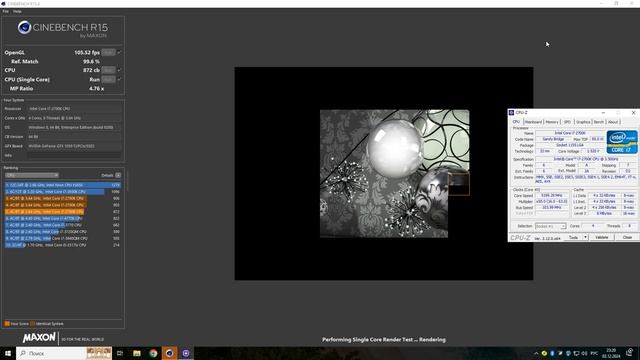Open the Task View taskbar icon

[120, 353]
